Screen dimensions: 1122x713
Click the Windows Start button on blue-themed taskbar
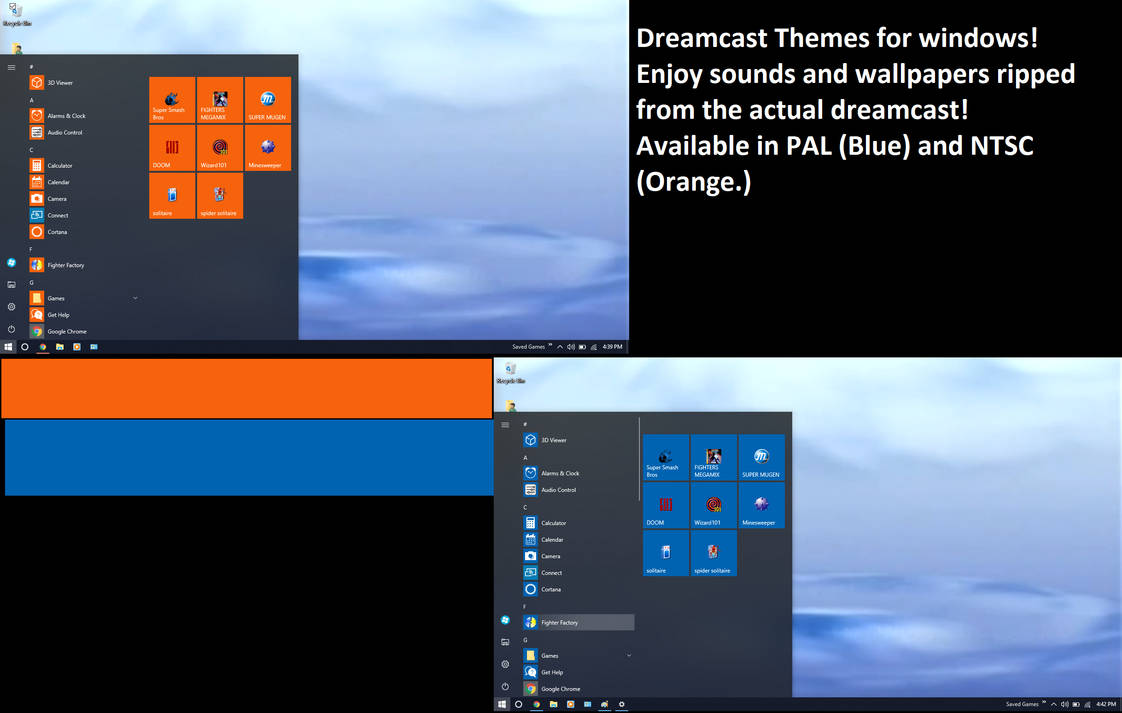[502, 704]
